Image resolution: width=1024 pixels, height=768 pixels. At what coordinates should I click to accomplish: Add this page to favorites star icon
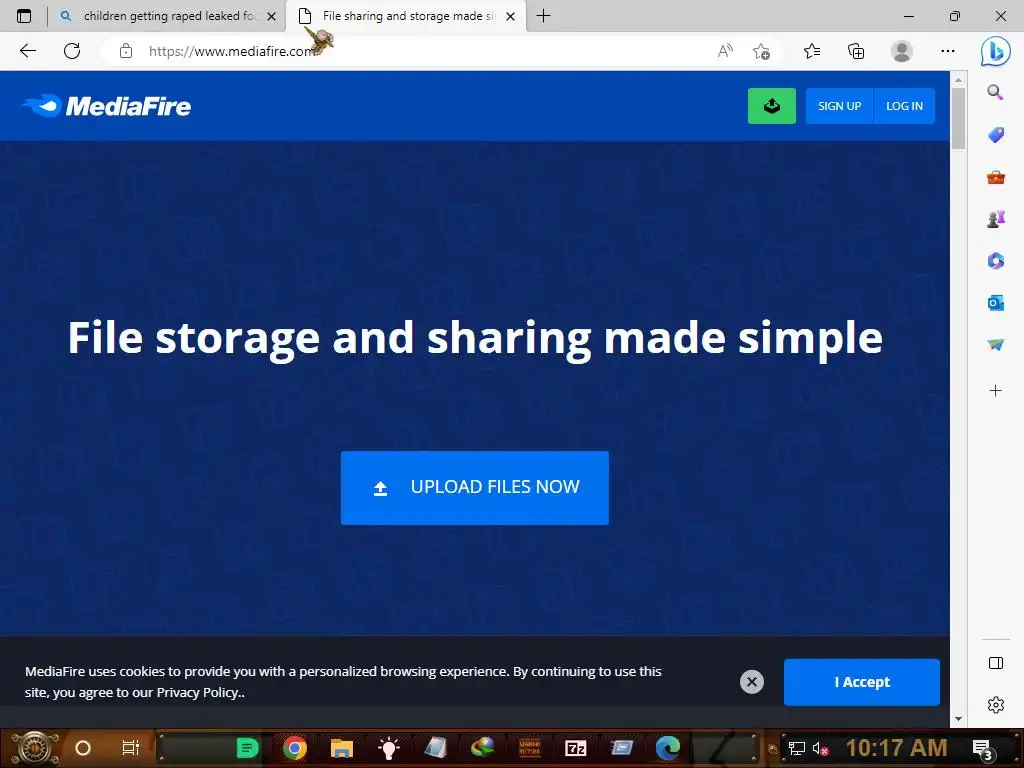point(761,51)
